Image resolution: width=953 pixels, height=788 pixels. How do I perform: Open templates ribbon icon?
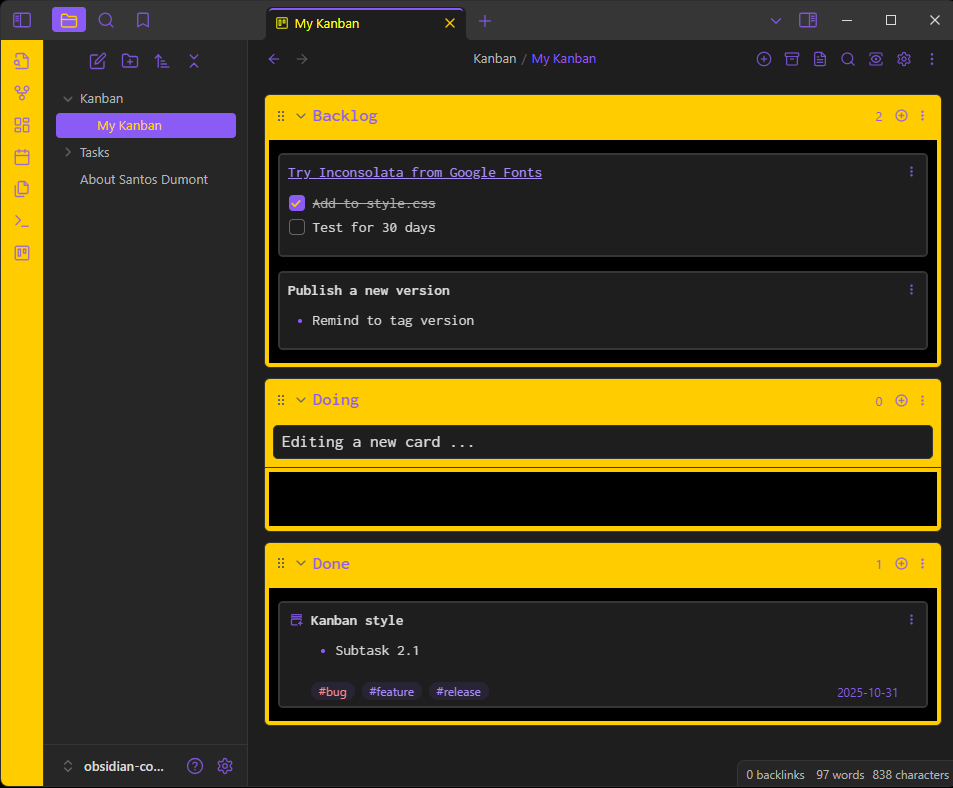22,189
